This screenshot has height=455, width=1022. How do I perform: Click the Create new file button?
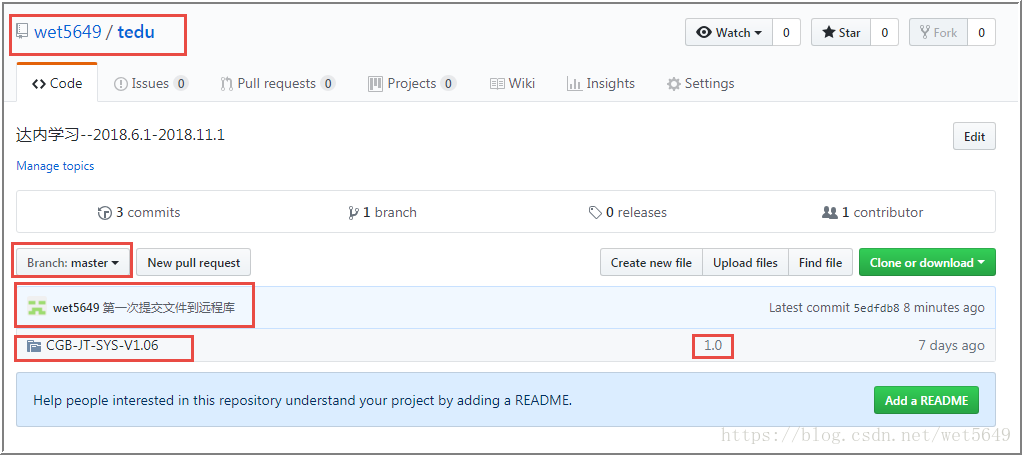(x=651, y=263)
